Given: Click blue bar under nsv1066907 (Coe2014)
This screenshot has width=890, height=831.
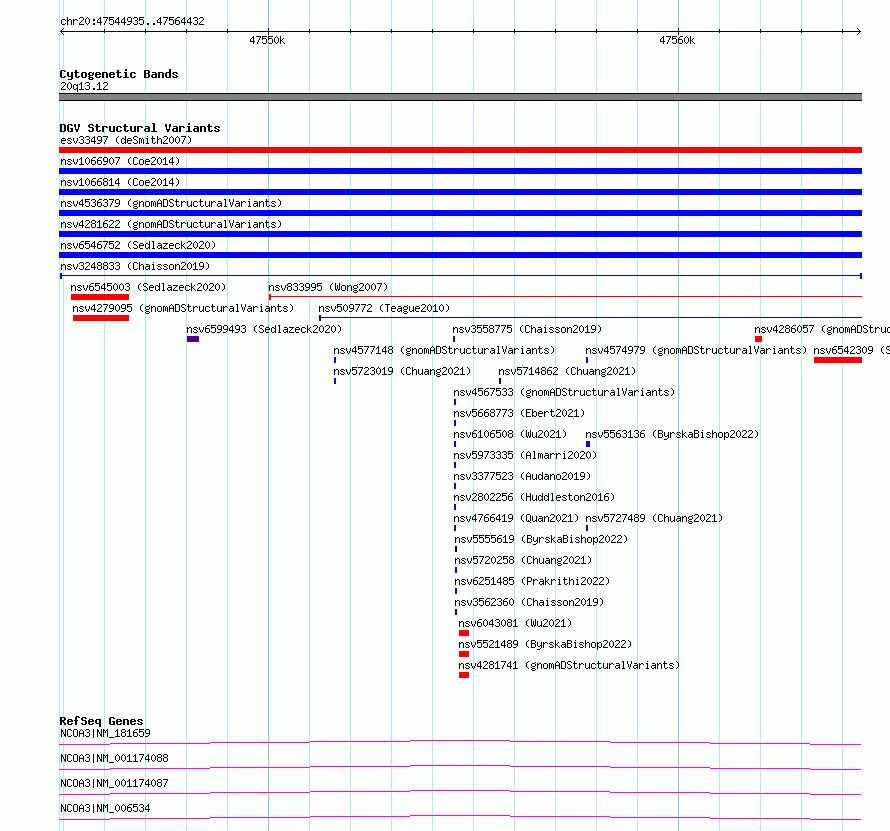Looking at the screenshot, I should click(460, 171).
